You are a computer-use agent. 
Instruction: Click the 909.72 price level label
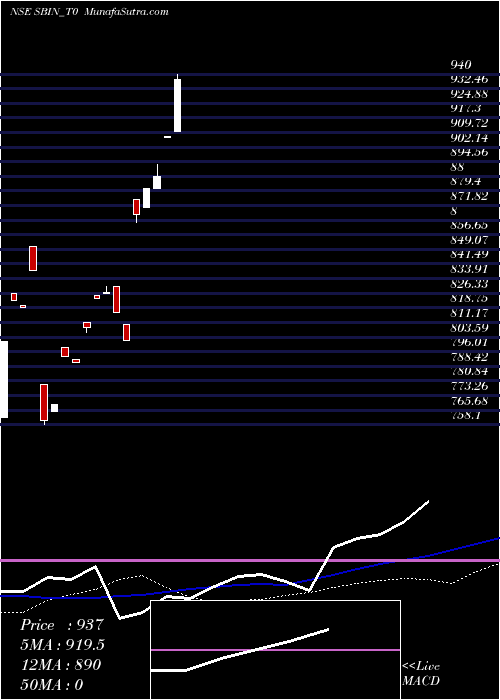pyautogui.click(x=469, y=123)
